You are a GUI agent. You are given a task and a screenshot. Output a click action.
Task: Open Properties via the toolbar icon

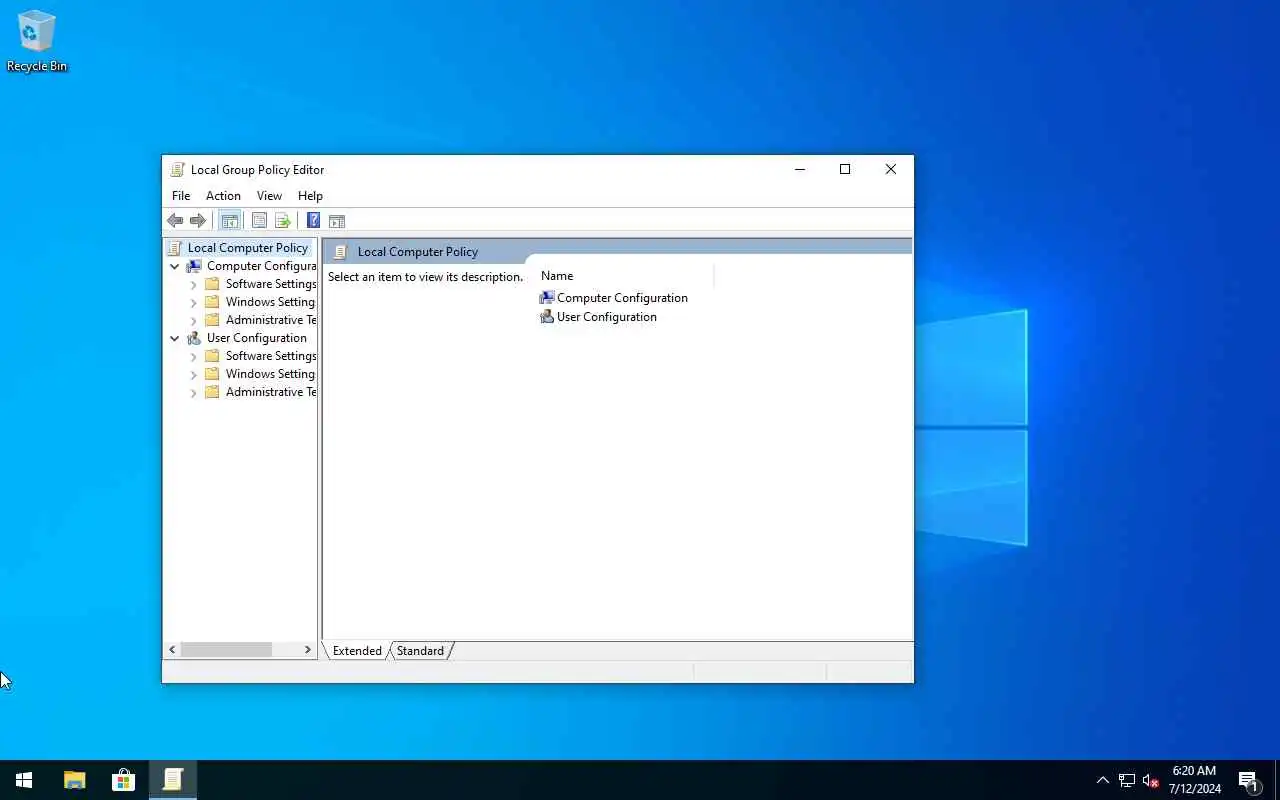pyautogui.click(x=259, y=221)
